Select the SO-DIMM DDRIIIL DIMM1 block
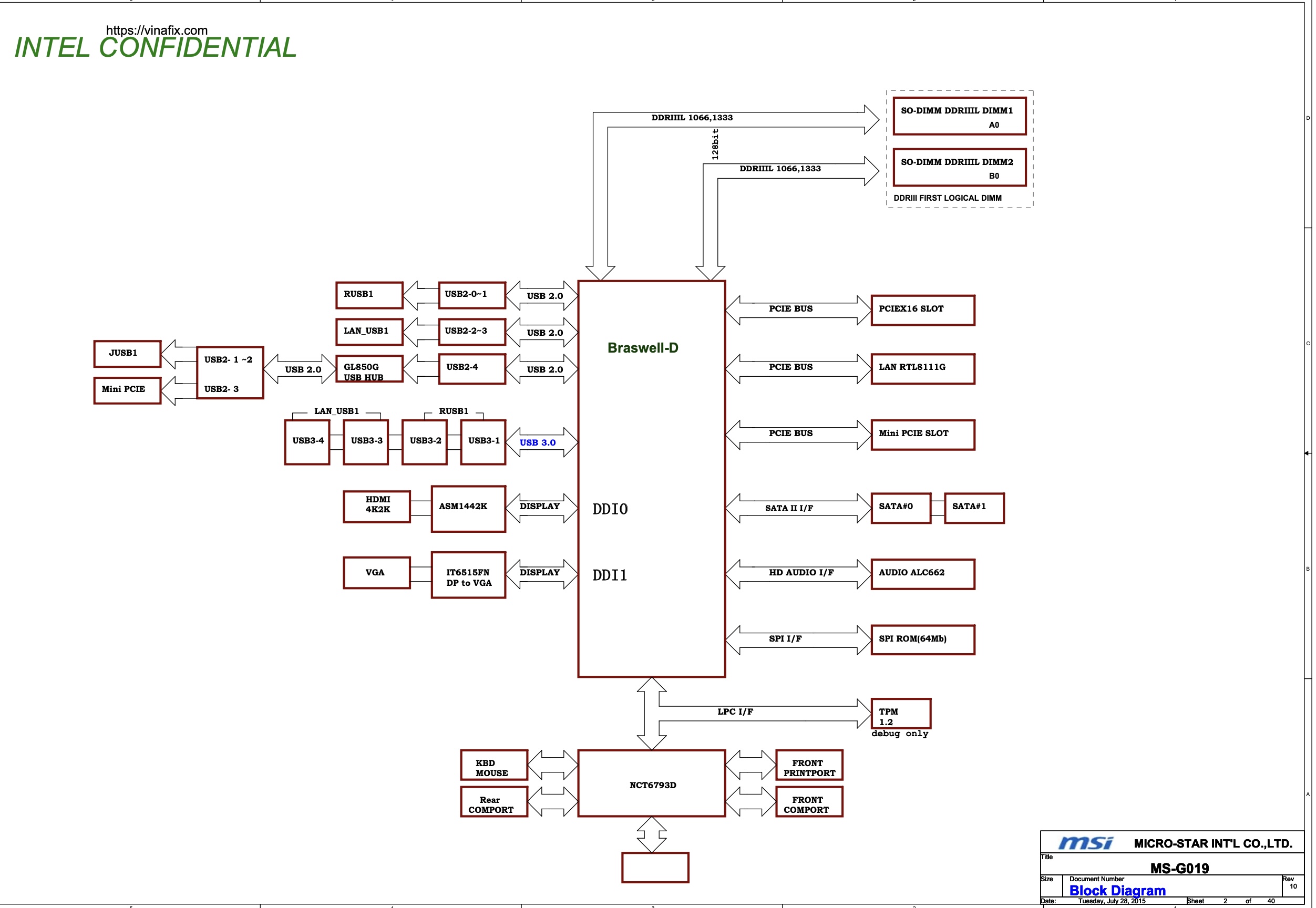Screen dimensions: 1316x908 click(x=959, y=116)
